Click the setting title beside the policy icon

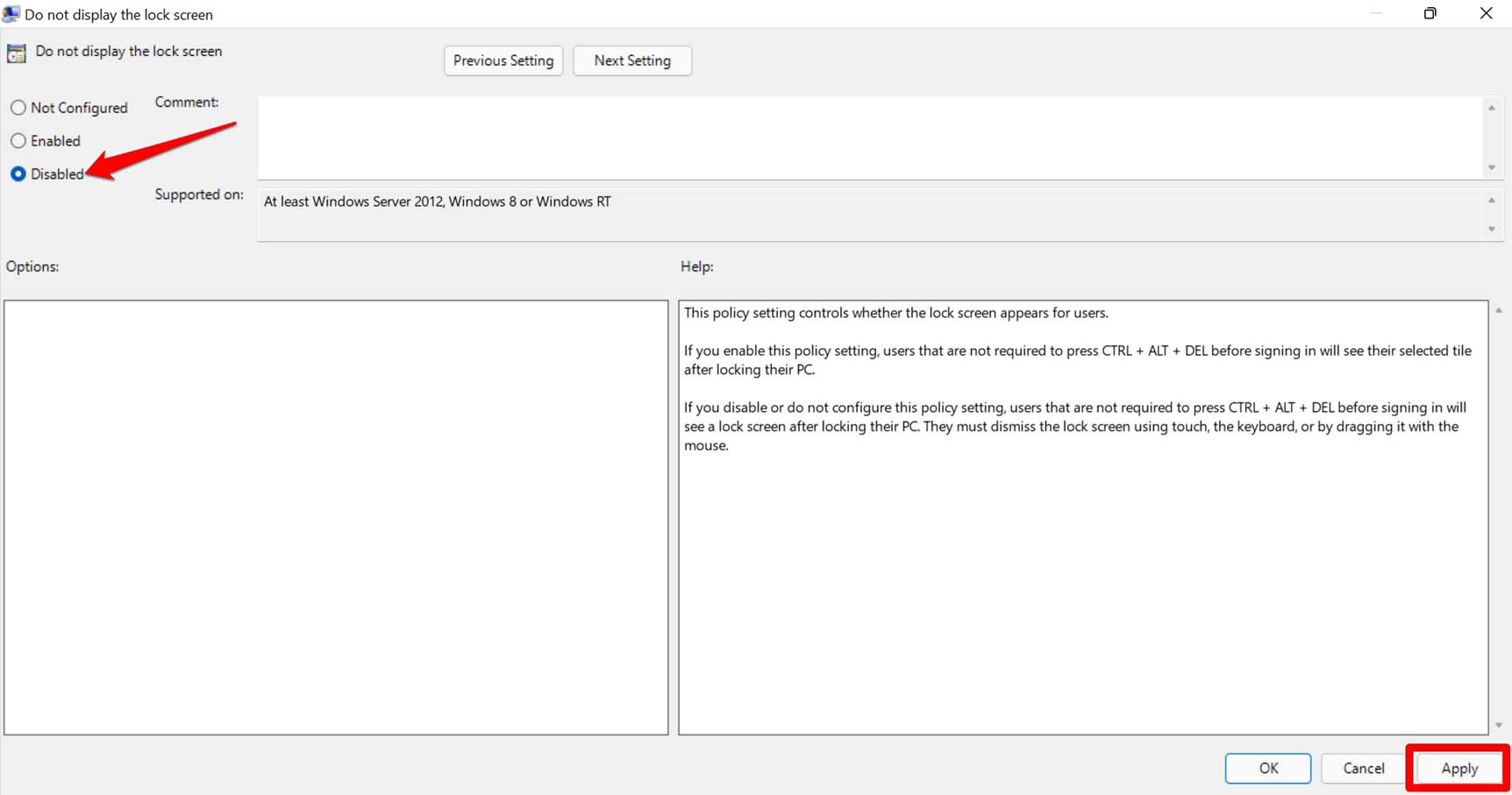coord(129,52)
